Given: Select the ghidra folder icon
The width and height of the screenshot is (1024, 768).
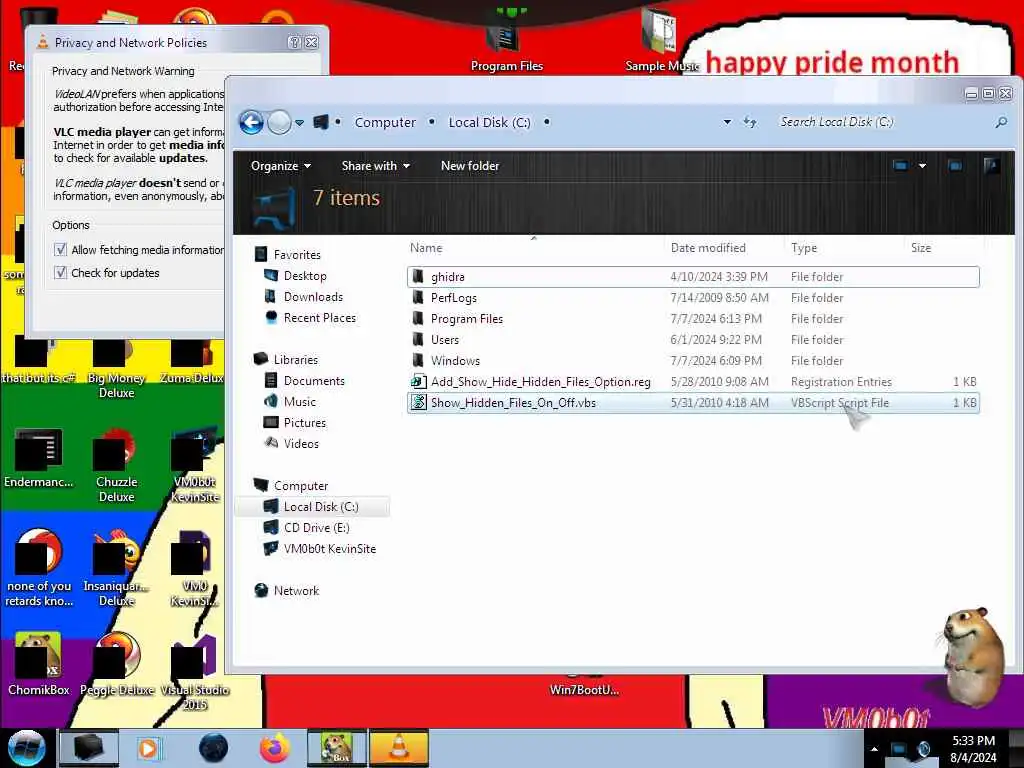Looking at the screenshot, I should tap(418, 277).
